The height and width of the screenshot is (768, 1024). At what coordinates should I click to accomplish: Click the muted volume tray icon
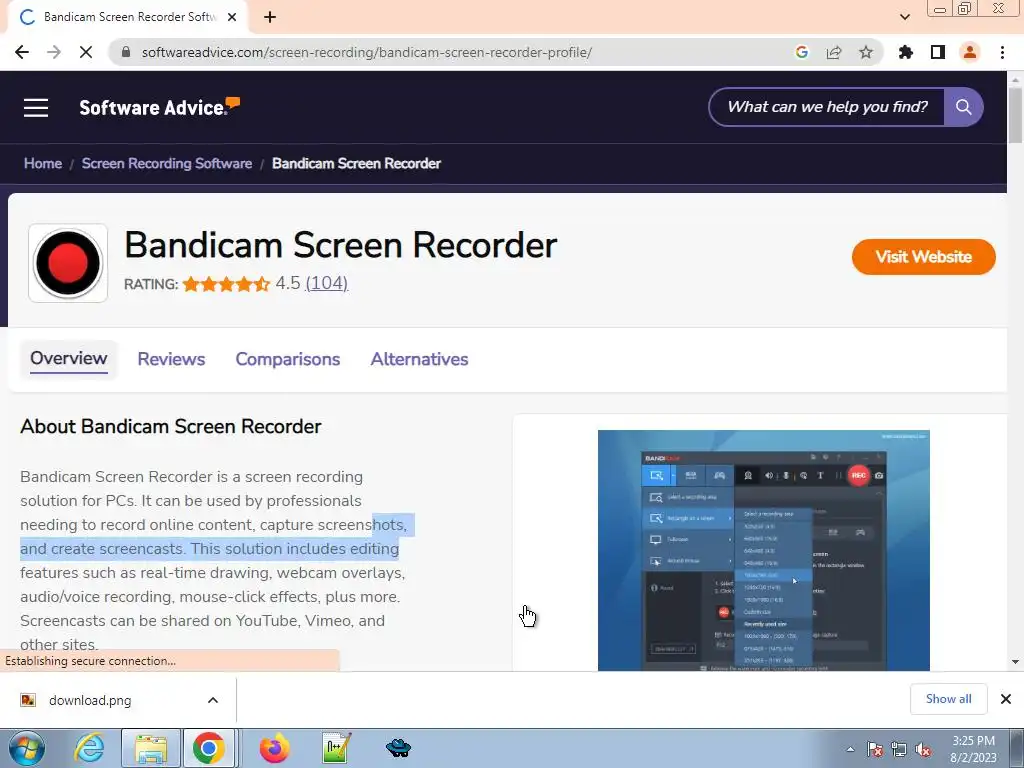point(923,749)
